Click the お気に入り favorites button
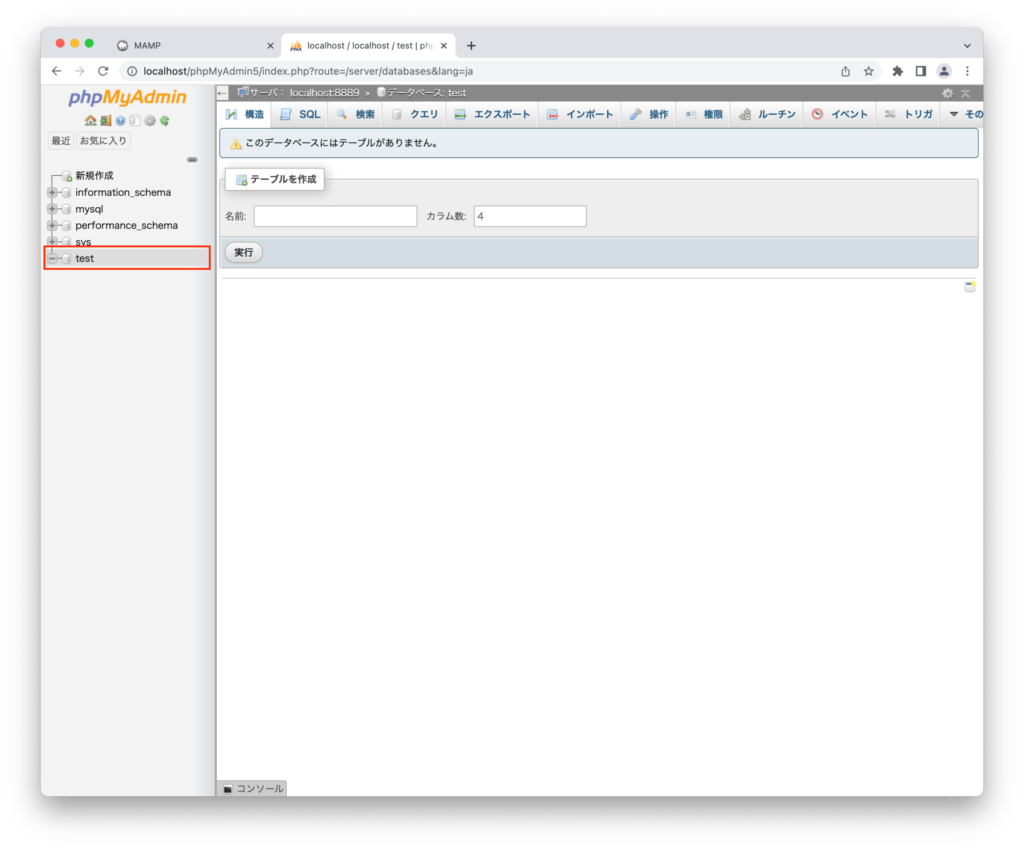This screenshot has height=850, width=1024. click(x=103, y=141)
